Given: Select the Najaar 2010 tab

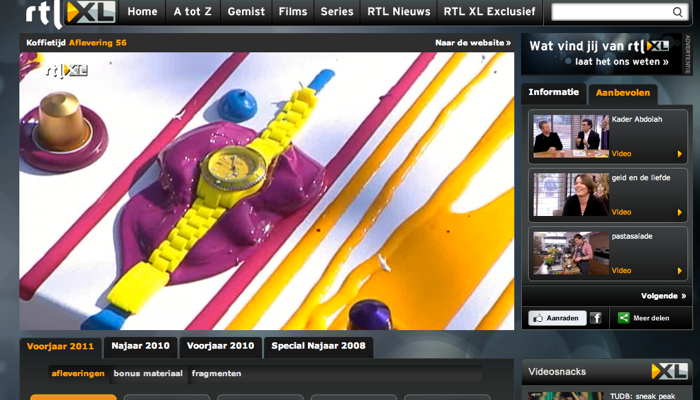Looking at the screenshot, I should [x=141, y=346].
